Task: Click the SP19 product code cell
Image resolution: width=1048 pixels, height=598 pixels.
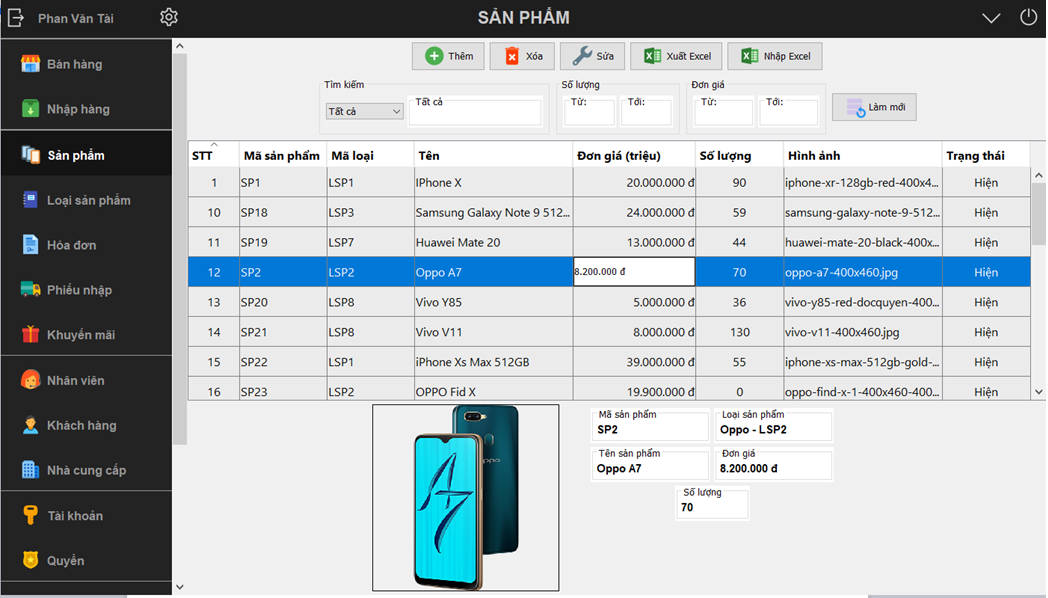Action: [x=282, y=242]
